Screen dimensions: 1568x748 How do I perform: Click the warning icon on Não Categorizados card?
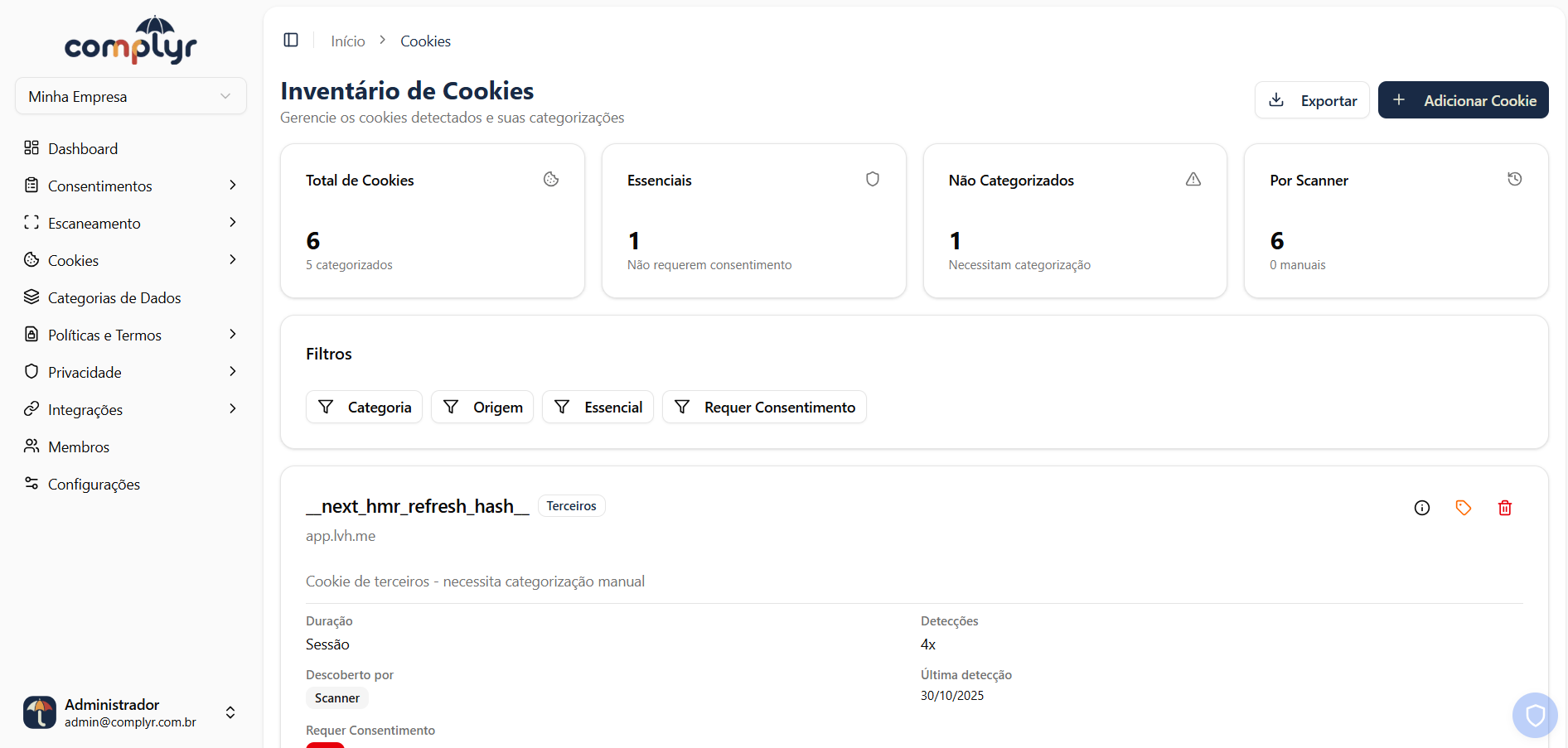(x=1193, y=179)
